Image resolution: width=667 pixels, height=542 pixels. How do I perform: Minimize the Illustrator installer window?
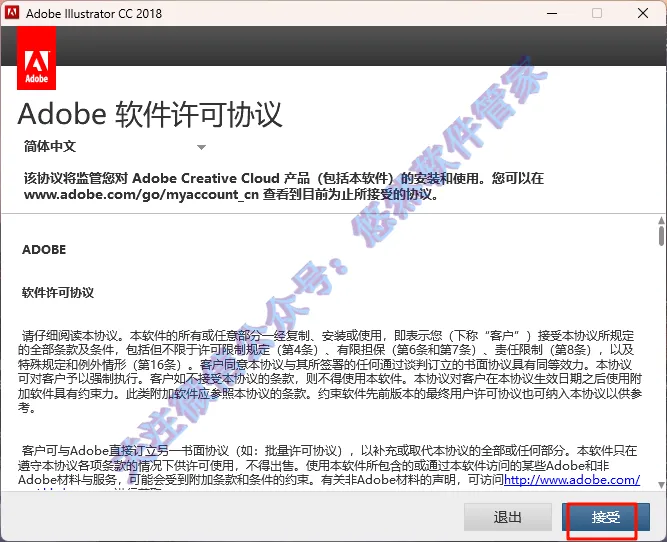(552, 13)
